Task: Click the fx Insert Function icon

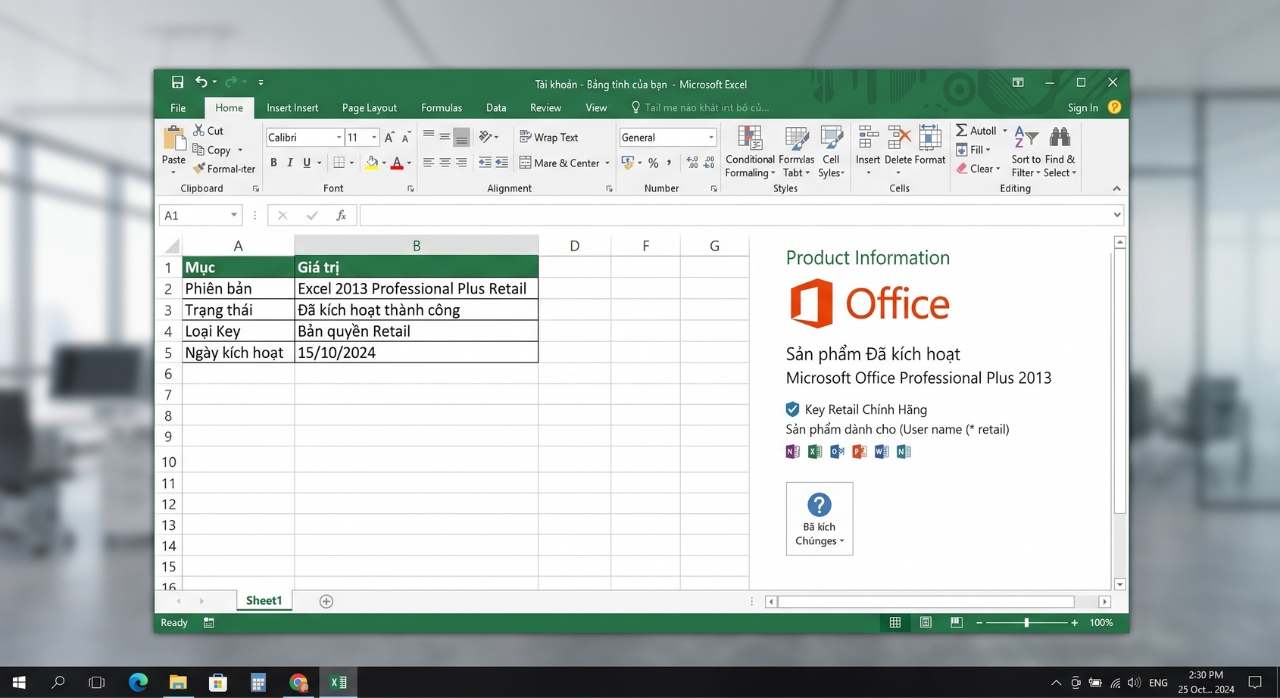Action: (341, 215)
